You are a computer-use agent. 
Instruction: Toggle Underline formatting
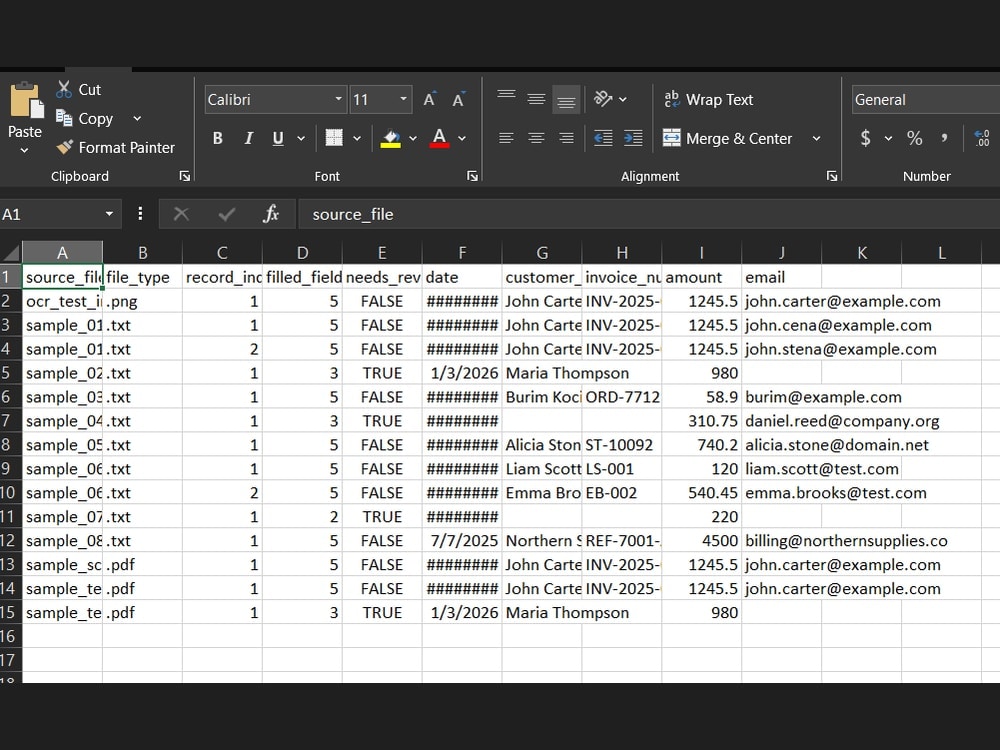point(278,138)
